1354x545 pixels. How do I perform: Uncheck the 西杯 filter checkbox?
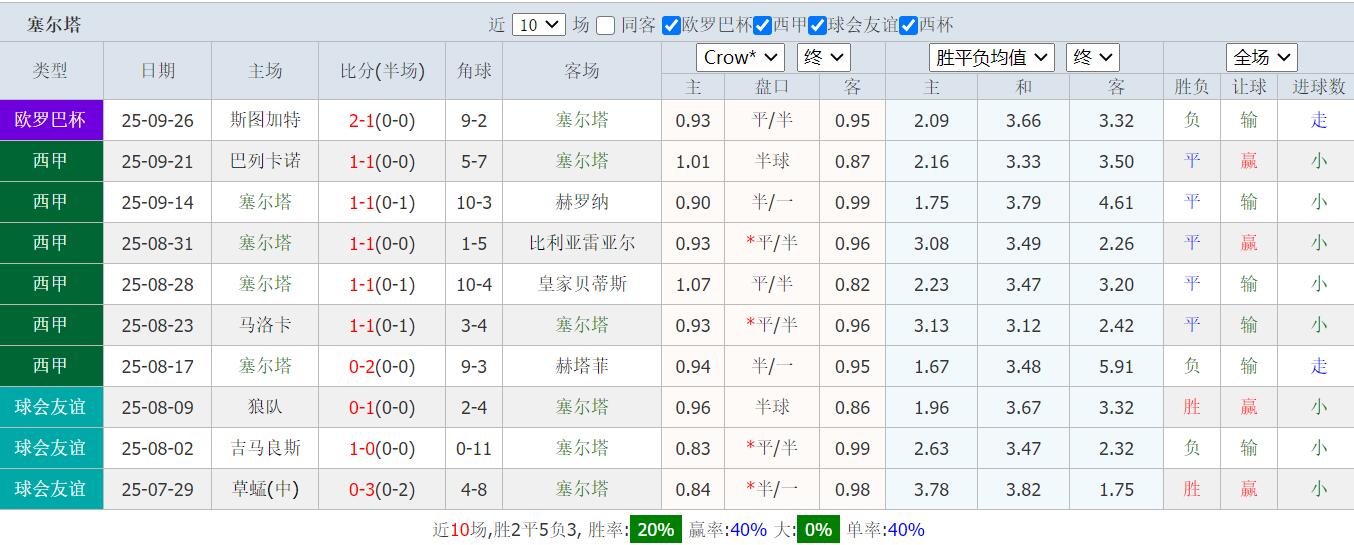click(x=909, y=25)
